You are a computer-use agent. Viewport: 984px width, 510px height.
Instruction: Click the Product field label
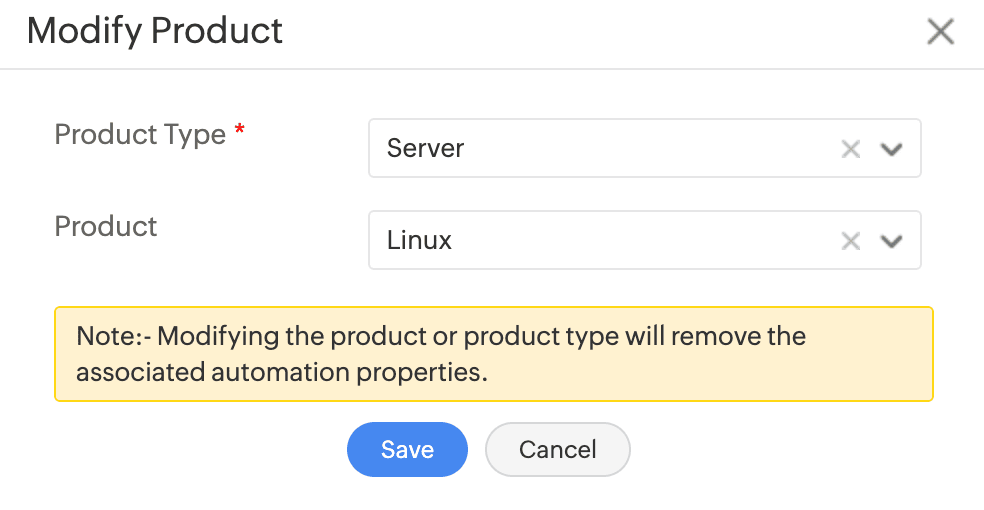click(106, 226)
